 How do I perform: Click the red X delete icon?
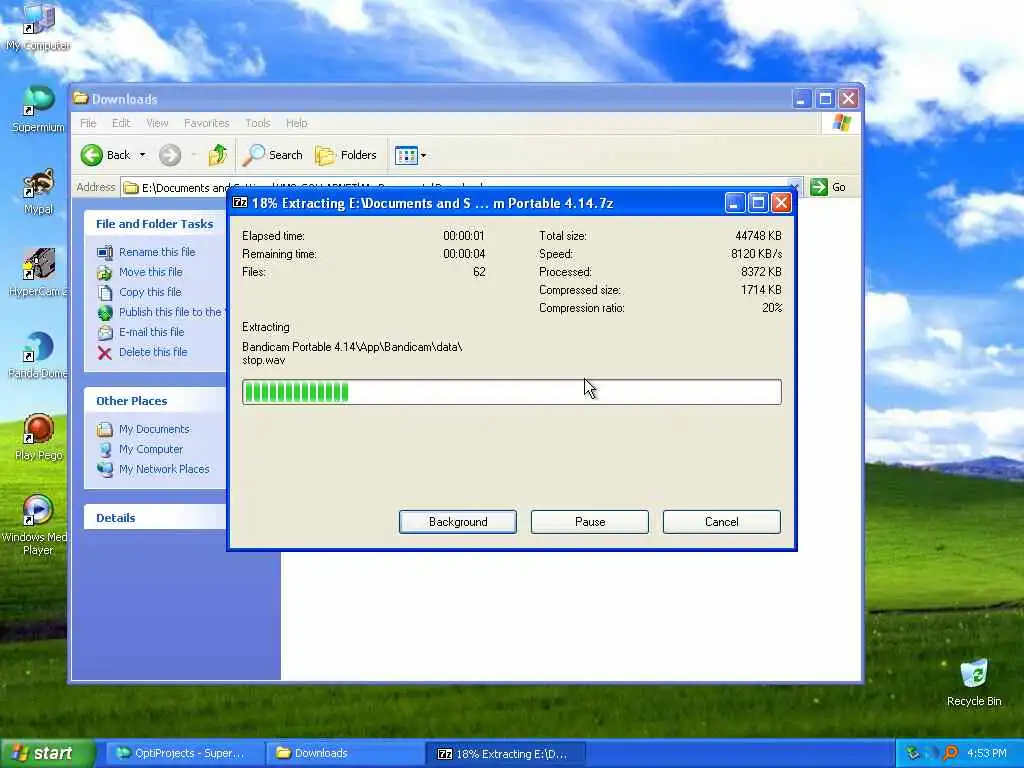(104, 353)
